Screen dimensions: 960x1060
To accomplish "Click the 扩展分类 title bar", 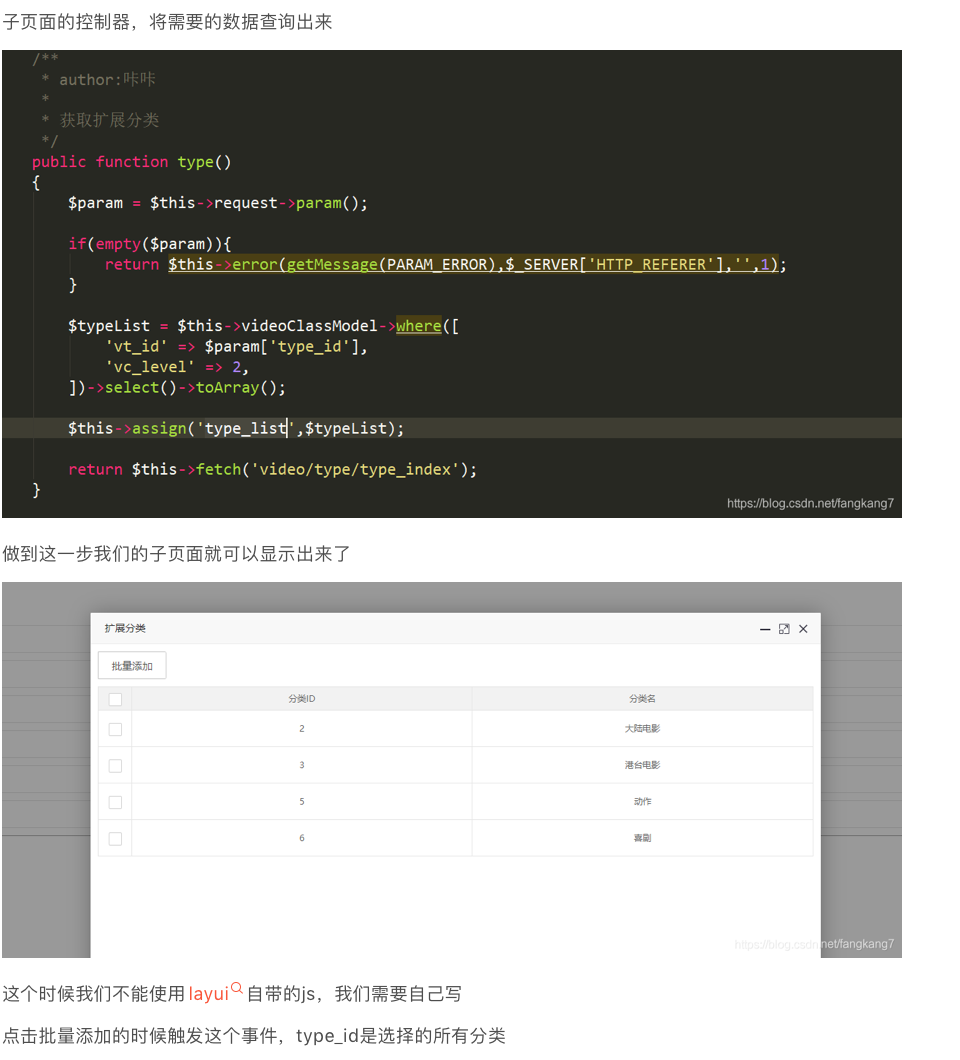I will pyautogui.click(x=130, y=629).
